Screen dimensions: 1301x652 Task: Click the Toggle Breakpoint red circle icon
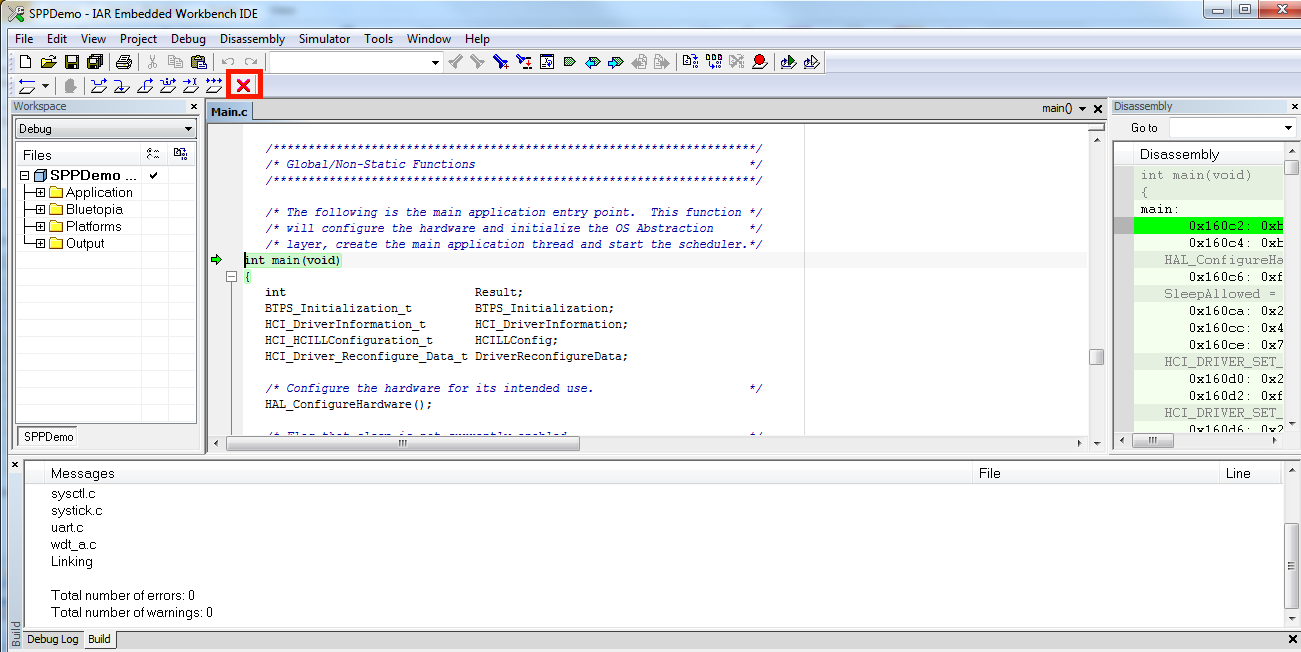(760, 62)
